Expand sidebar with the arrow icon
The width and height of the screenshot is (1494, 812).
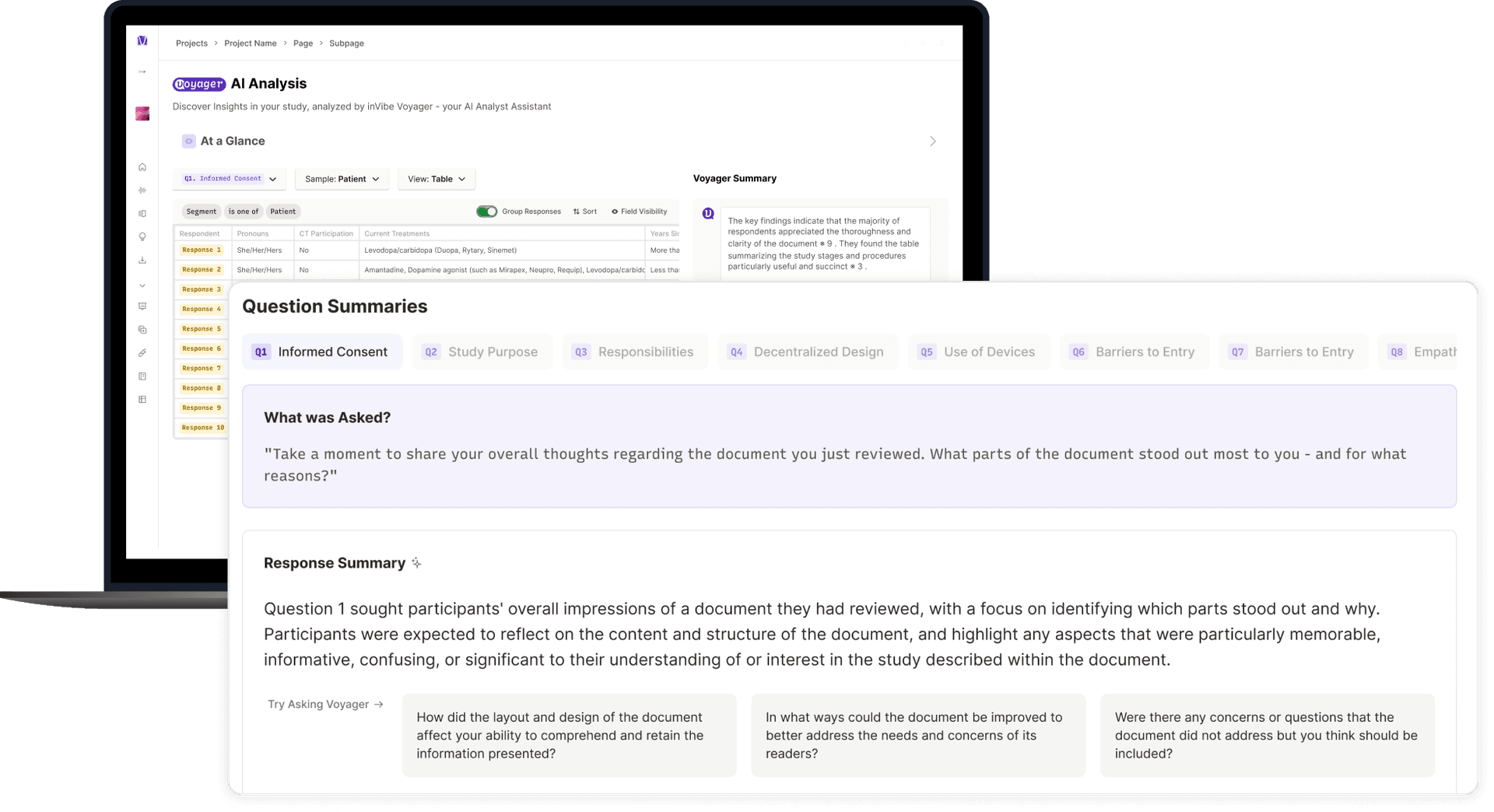click(142, 72)
